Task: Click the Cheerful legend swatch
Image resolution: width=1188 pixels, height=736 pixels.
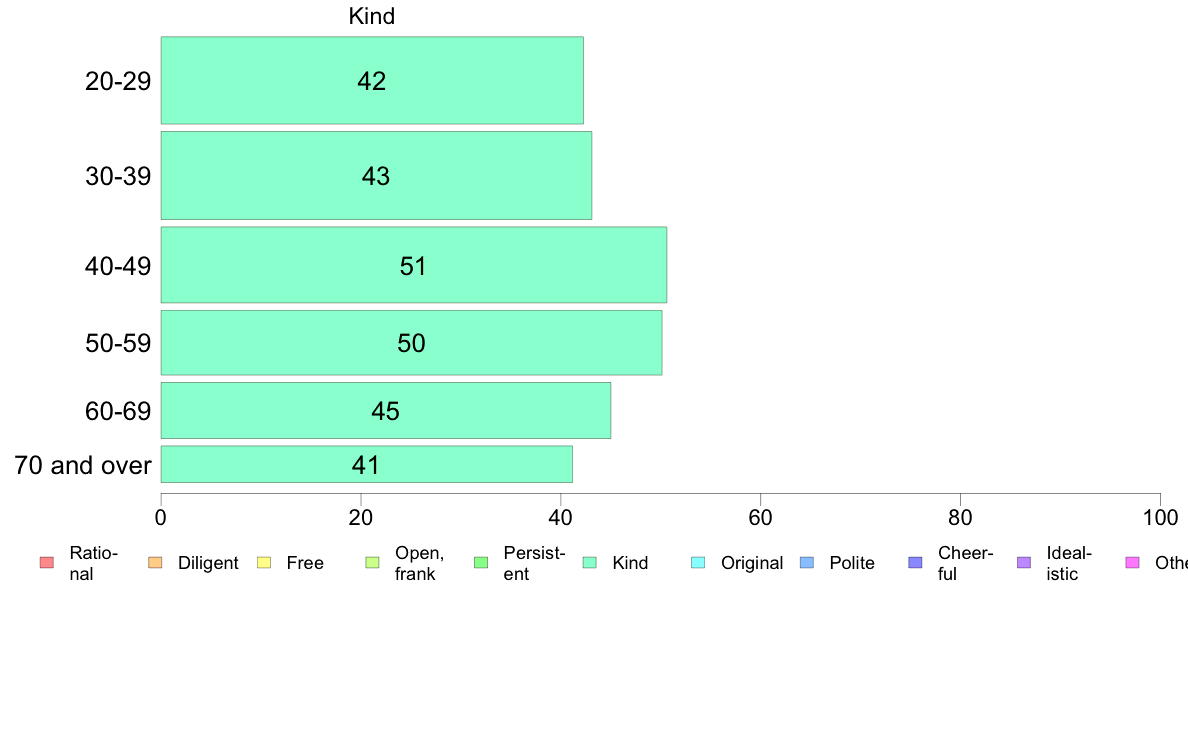Action: [x=915, y=562]
